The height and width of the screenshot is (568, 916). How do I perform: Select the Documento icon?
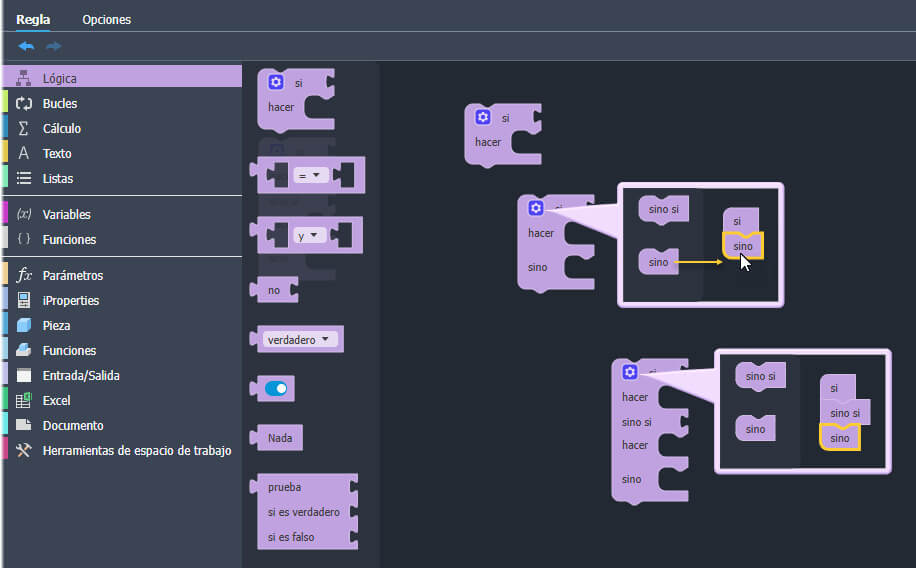click(23, 425)
